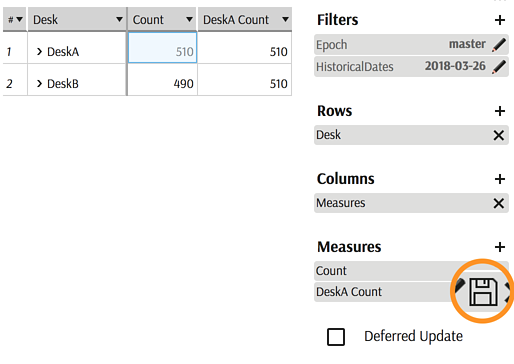Open the Desk column header dropdown

click(119, 19)
